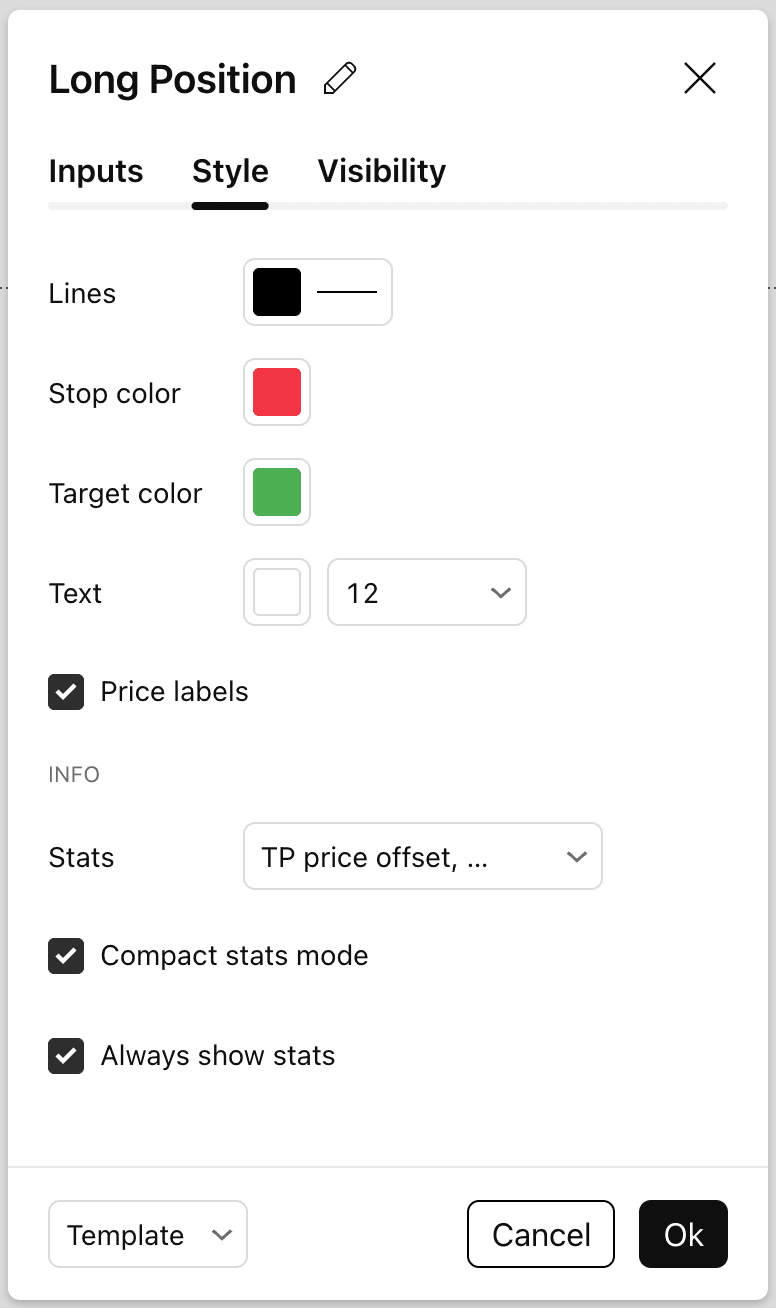This screenshot has width=776, height=1308.
Task: Click the pencil icon to rename Long Position
Action: (340, 77)
